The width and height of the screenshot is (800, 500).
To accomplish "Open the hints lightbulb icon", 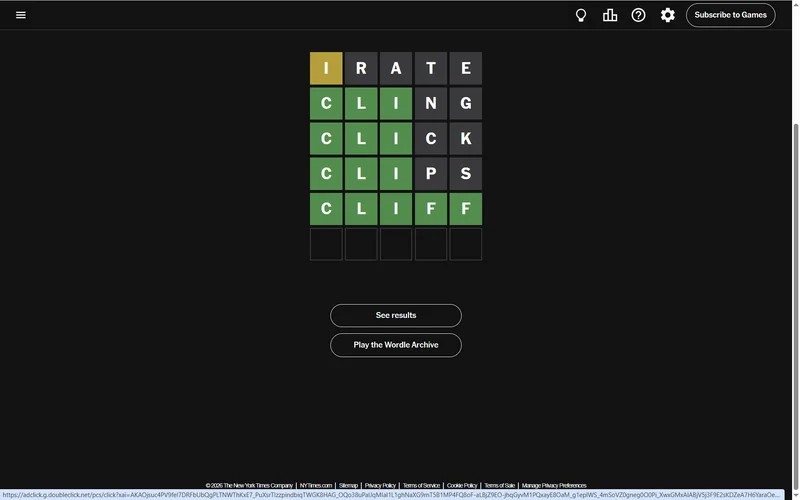I will 581,15.
